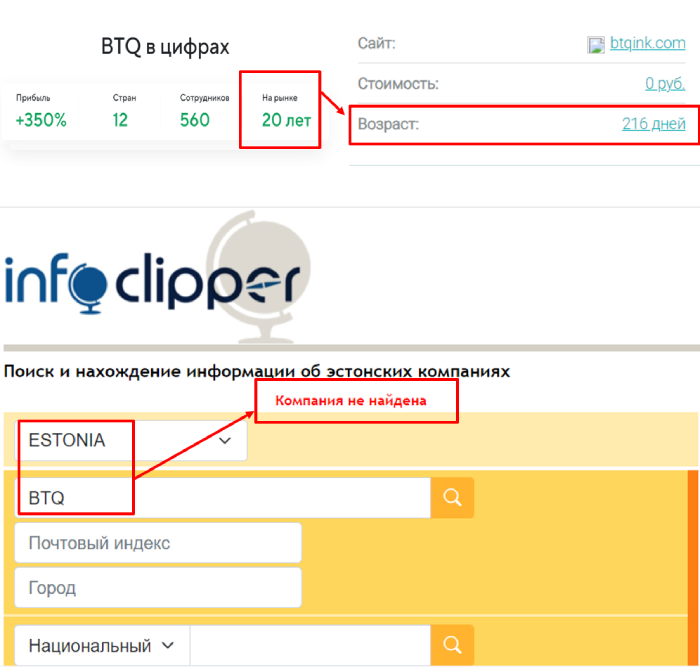
Task: Click the empty code input next to Национальный
Action: click(310, 646)
